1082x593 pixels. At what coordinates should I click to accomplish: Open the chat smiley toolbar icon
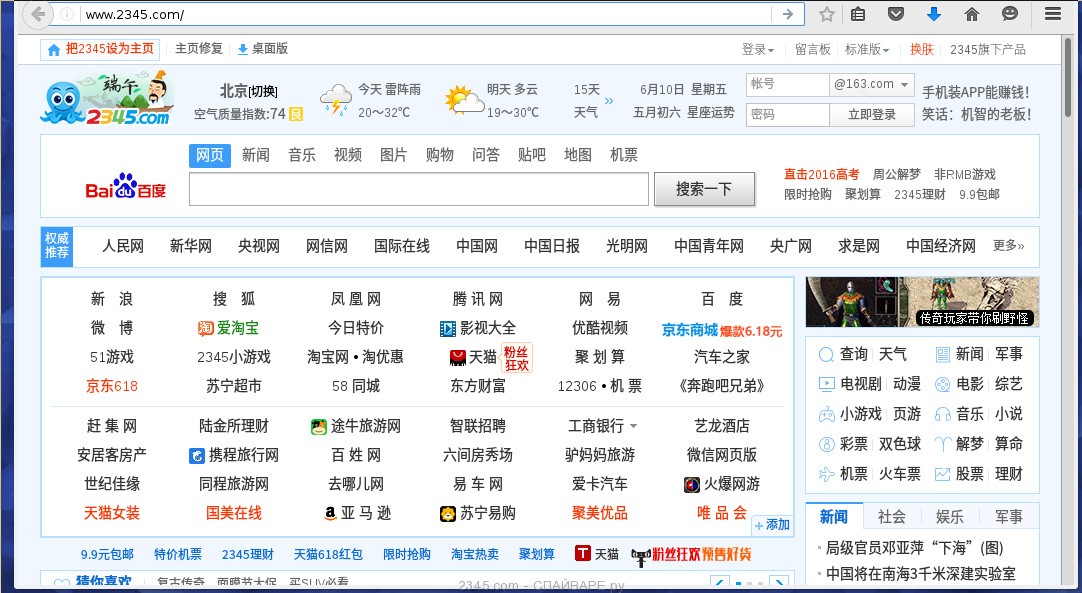[x=1010, y=14]
